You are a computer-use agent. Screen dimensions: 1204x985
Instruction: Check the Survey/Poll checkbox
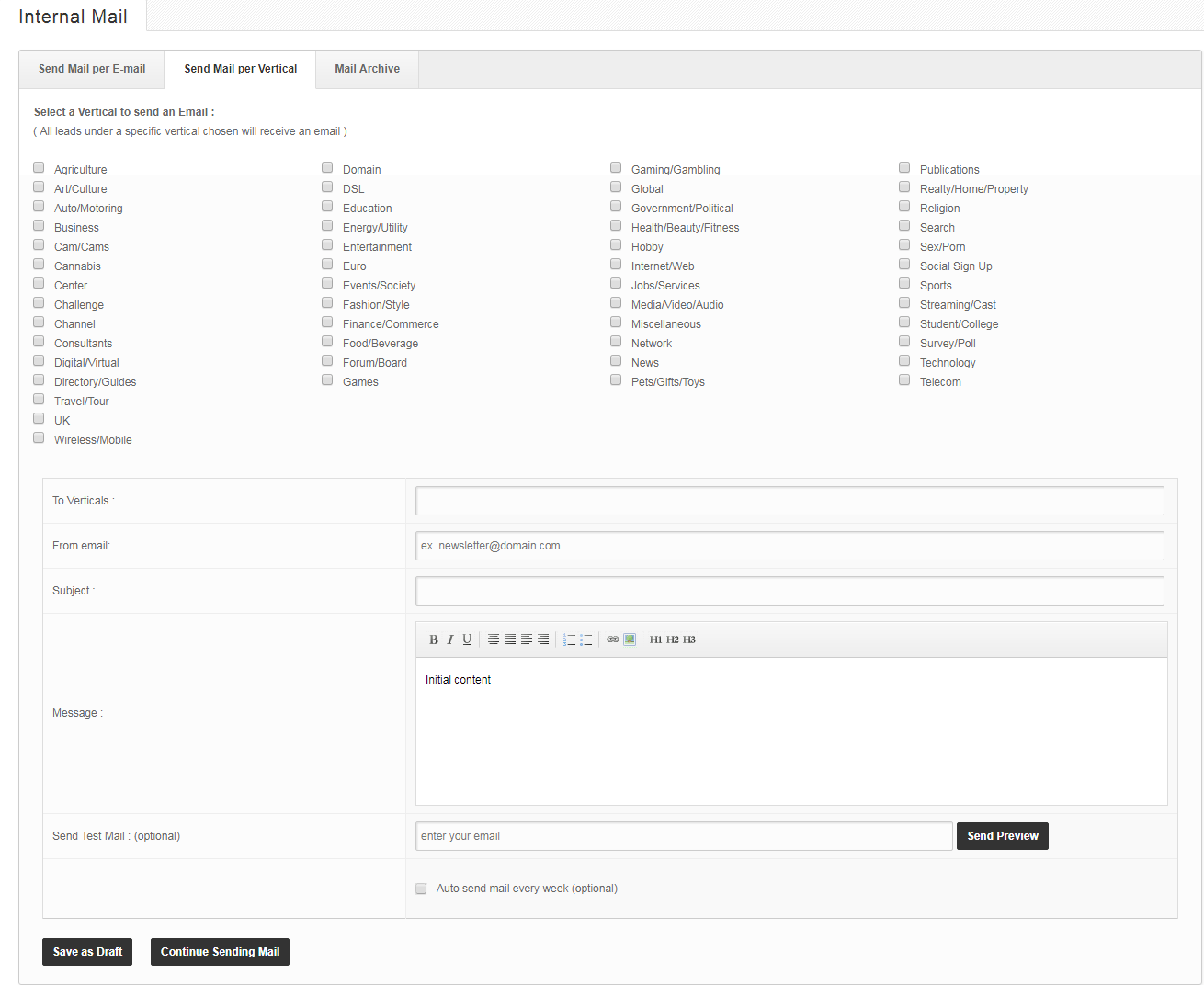904,341
